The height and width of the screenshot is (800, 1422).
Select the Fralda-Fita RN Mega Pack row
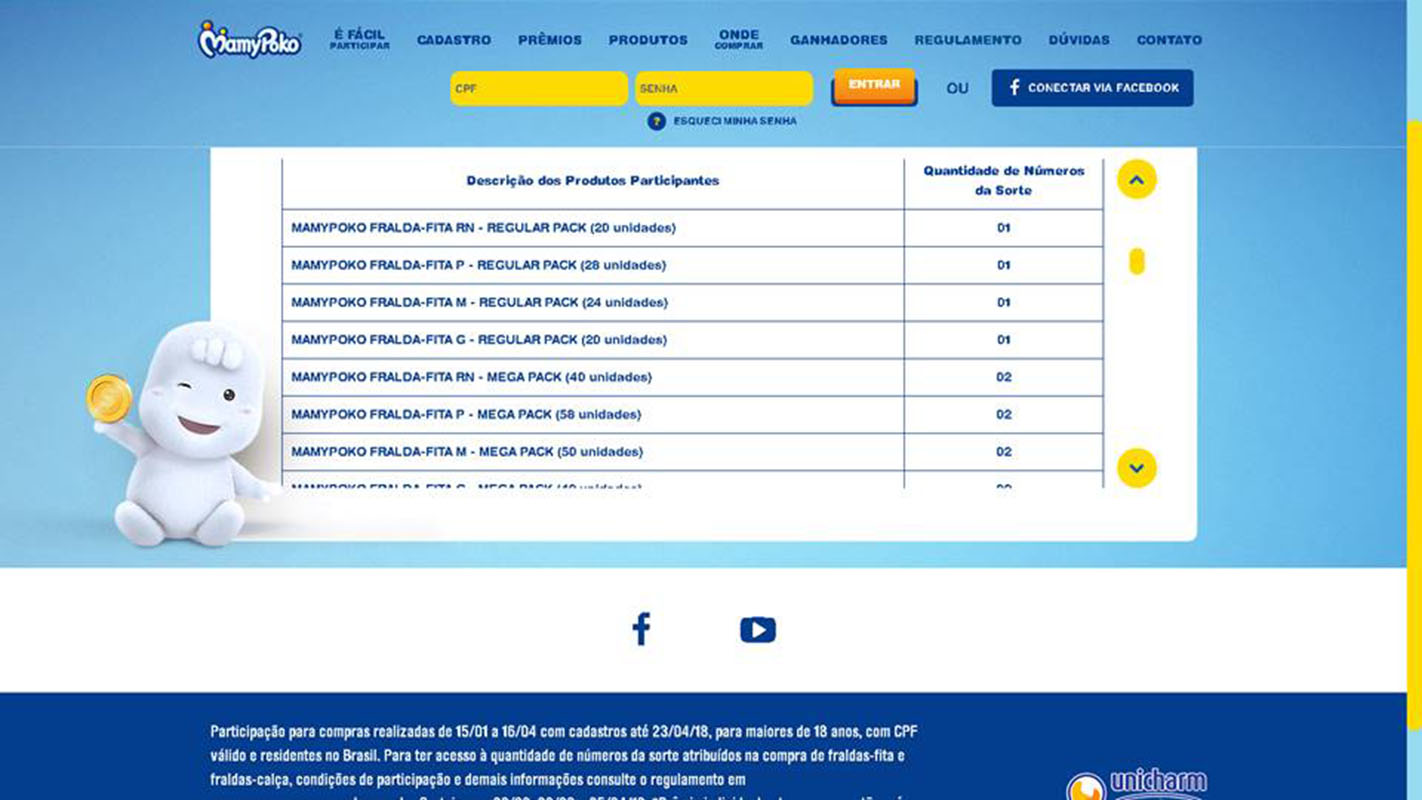[693, 377]
